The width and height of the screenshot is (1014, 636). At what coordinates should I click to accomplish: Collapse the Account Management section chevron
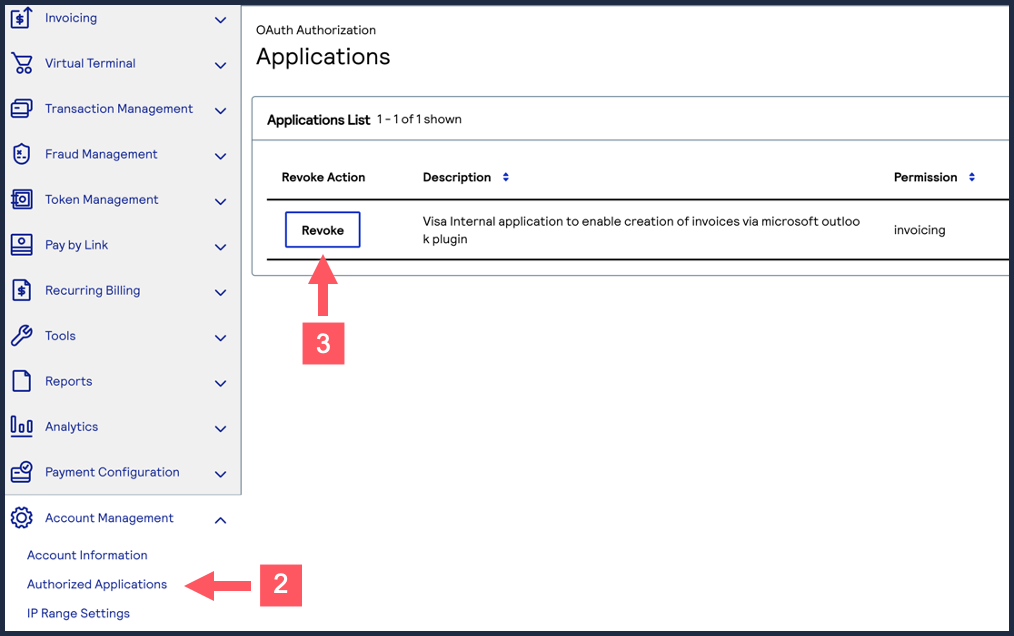click(x=220, y=519)
